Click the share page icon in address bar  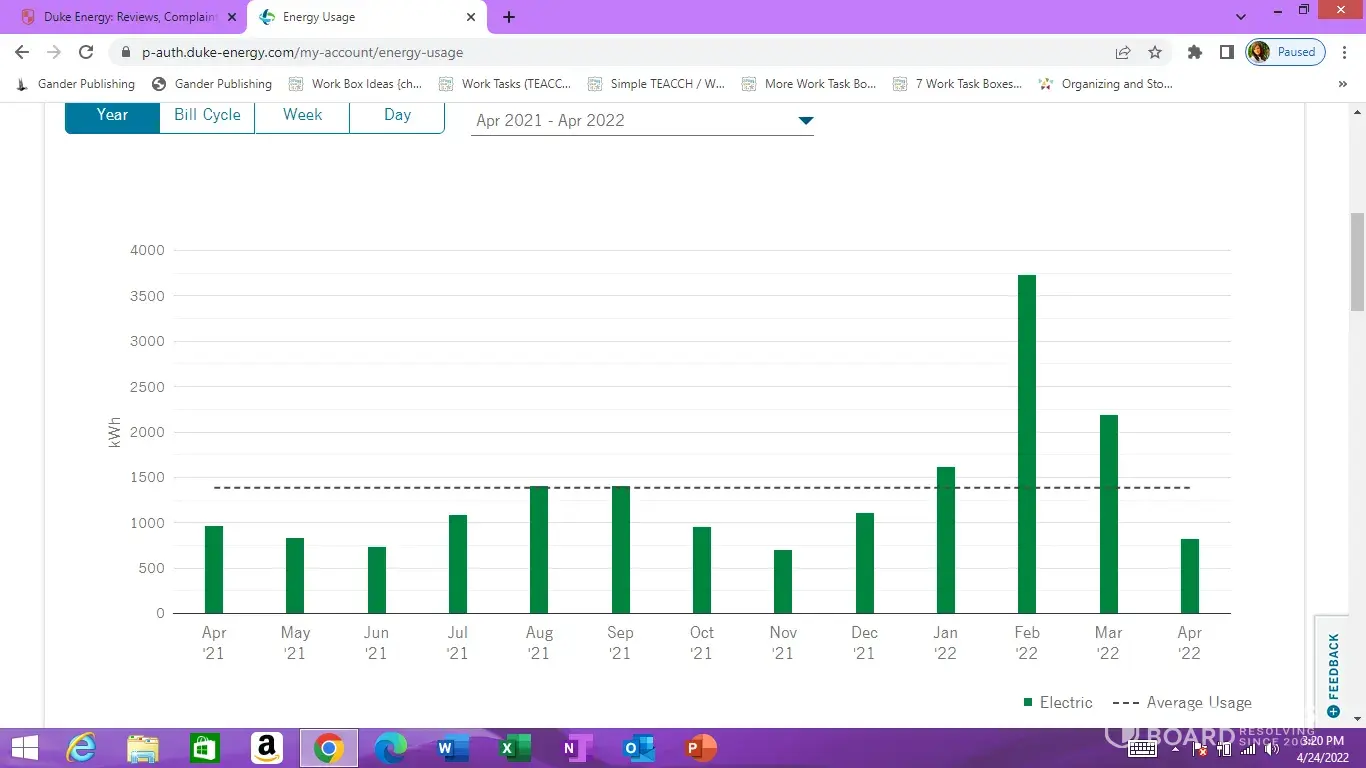(1123, 52)
